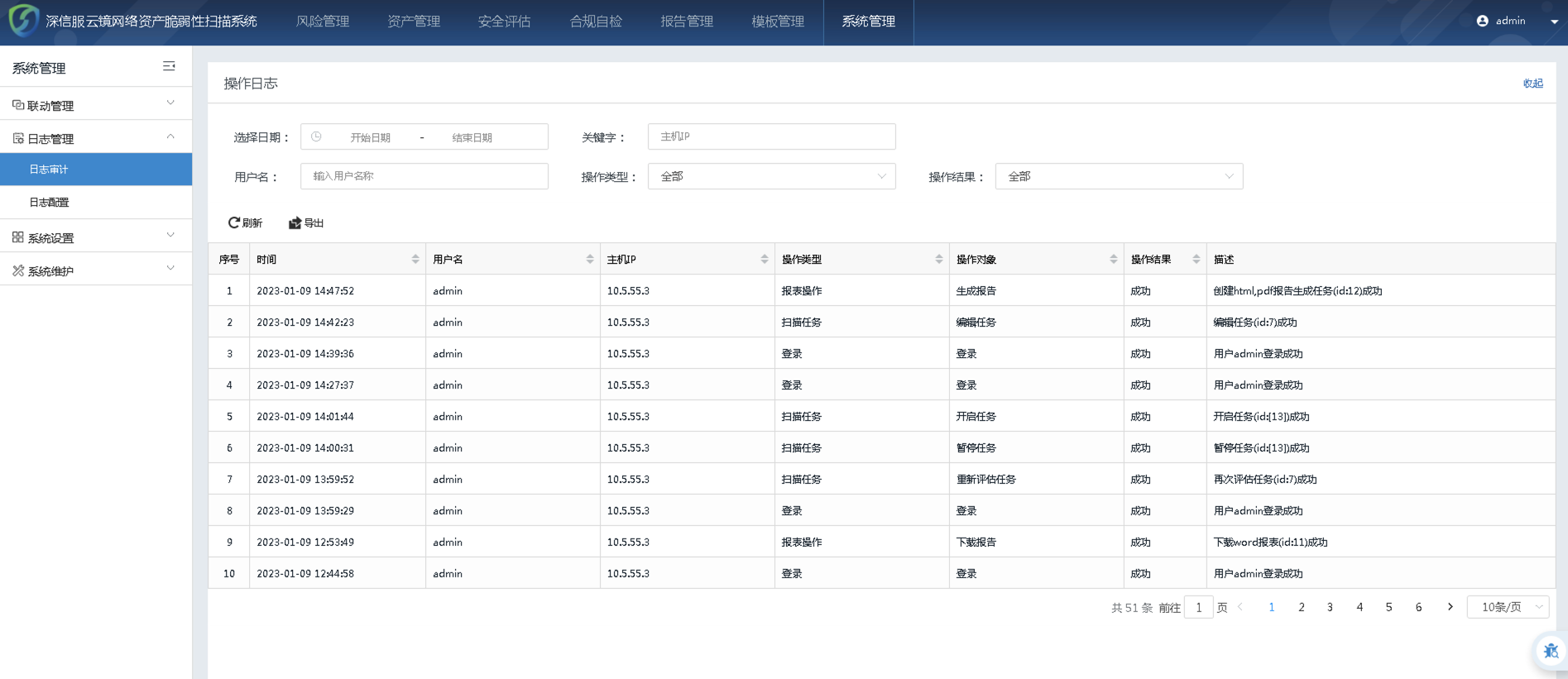This screenshot has height=679, width=1568.
Task: Click the refresh icon next to 刷新
Action: click(x=234, y=222)
